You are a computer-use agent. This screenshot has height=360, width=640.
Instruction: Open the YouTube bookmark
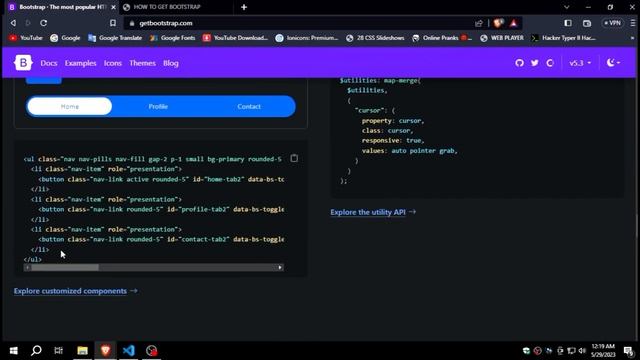(x=26, y=38)
